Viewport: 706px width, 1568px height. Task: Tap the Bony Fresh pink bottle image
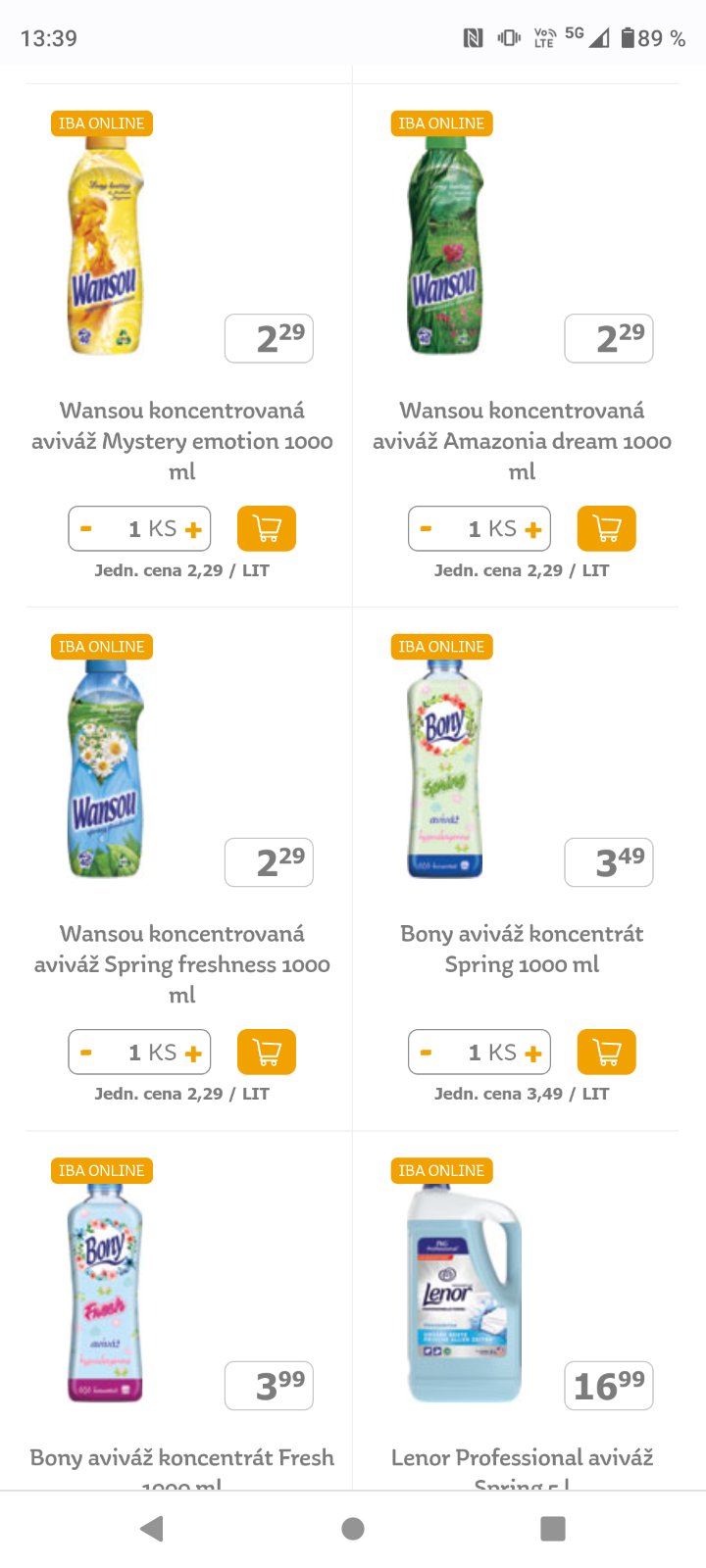[105, 1294]
